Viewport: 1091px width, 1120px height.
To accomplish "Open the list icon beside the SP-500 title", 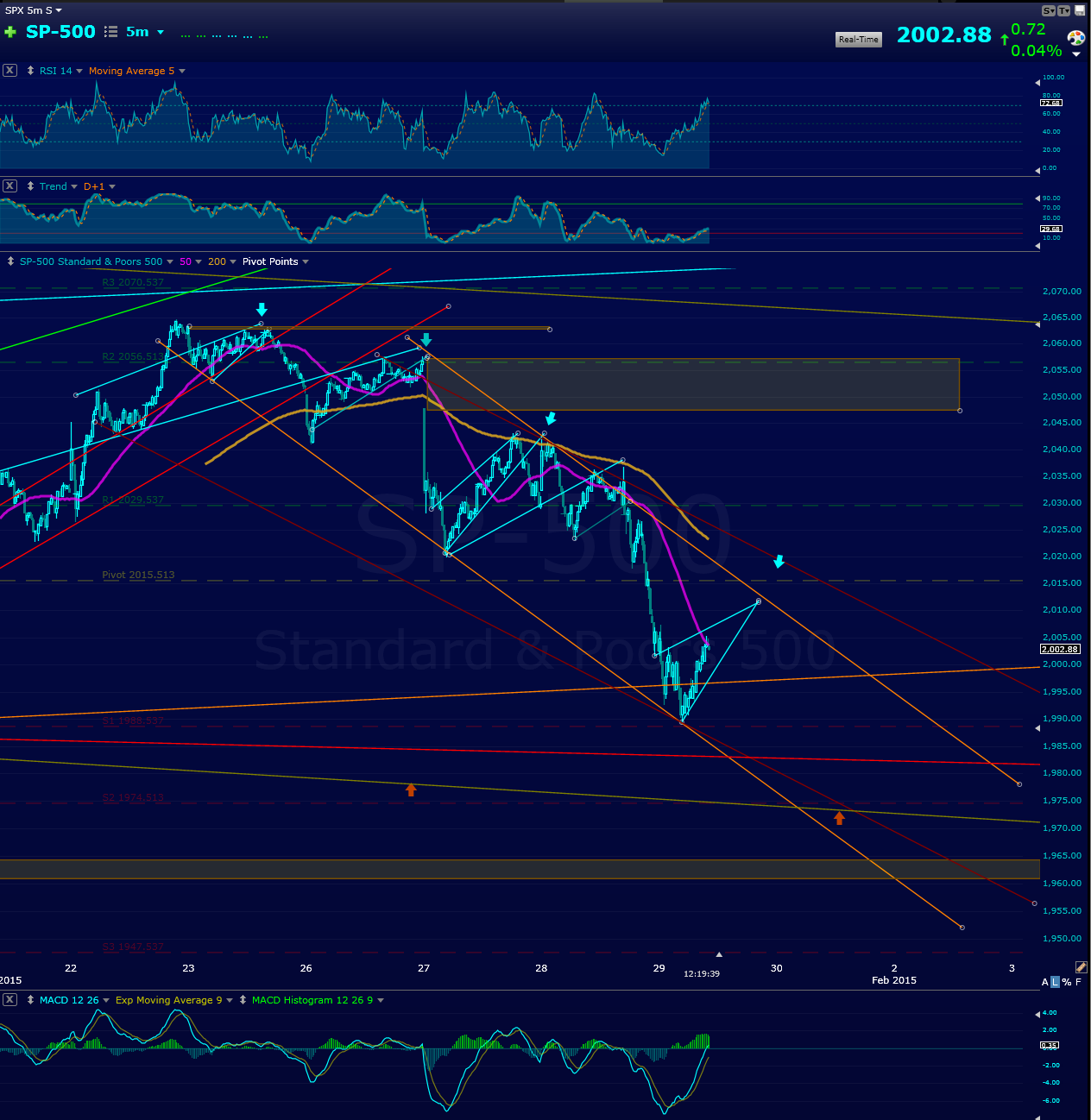I will [x=110, y=32].
